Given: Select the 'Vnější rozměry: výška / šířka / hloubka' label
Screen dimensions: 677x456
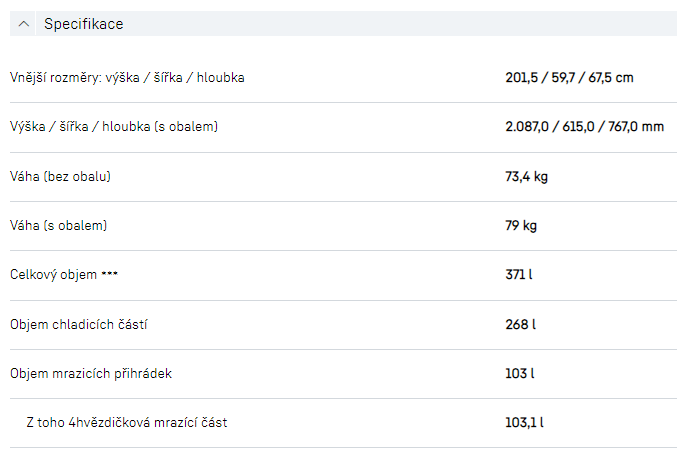Looking at the screenshot, I should click(127, 78).
